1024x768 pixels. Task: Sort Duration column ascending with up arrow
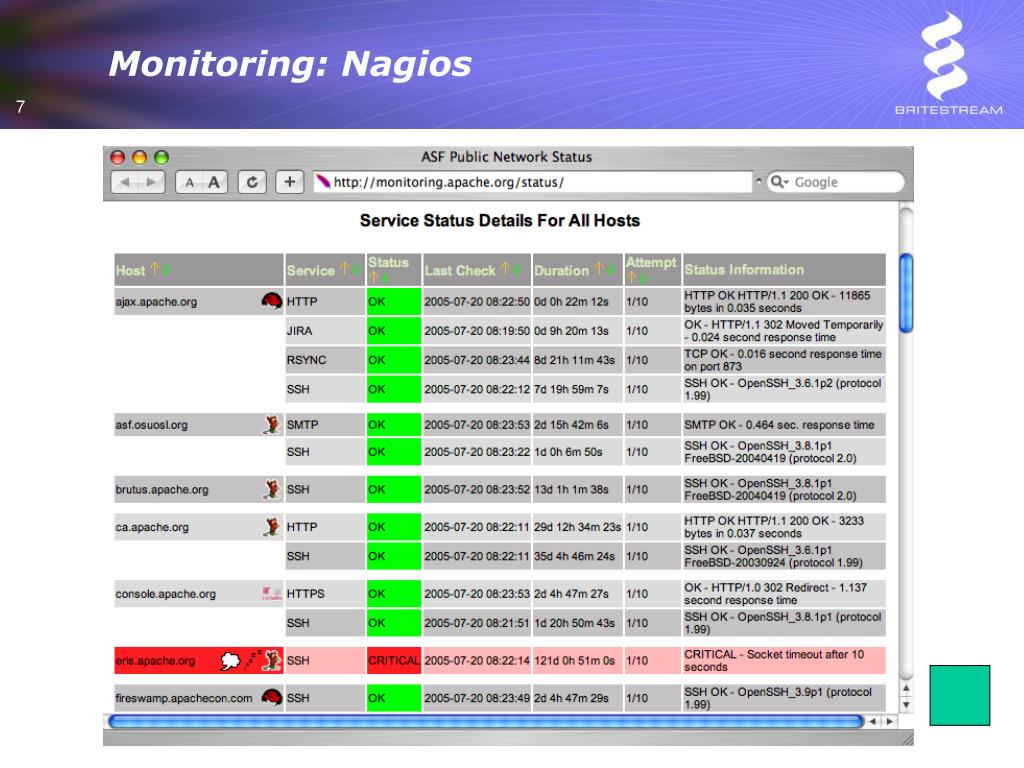(x=598, y=268)
